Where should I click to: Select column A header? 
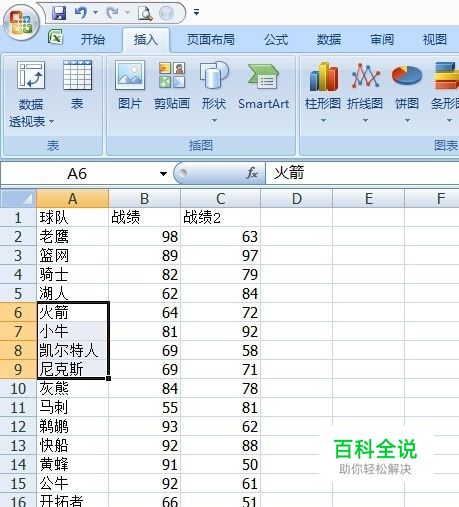tap(72, 199)
